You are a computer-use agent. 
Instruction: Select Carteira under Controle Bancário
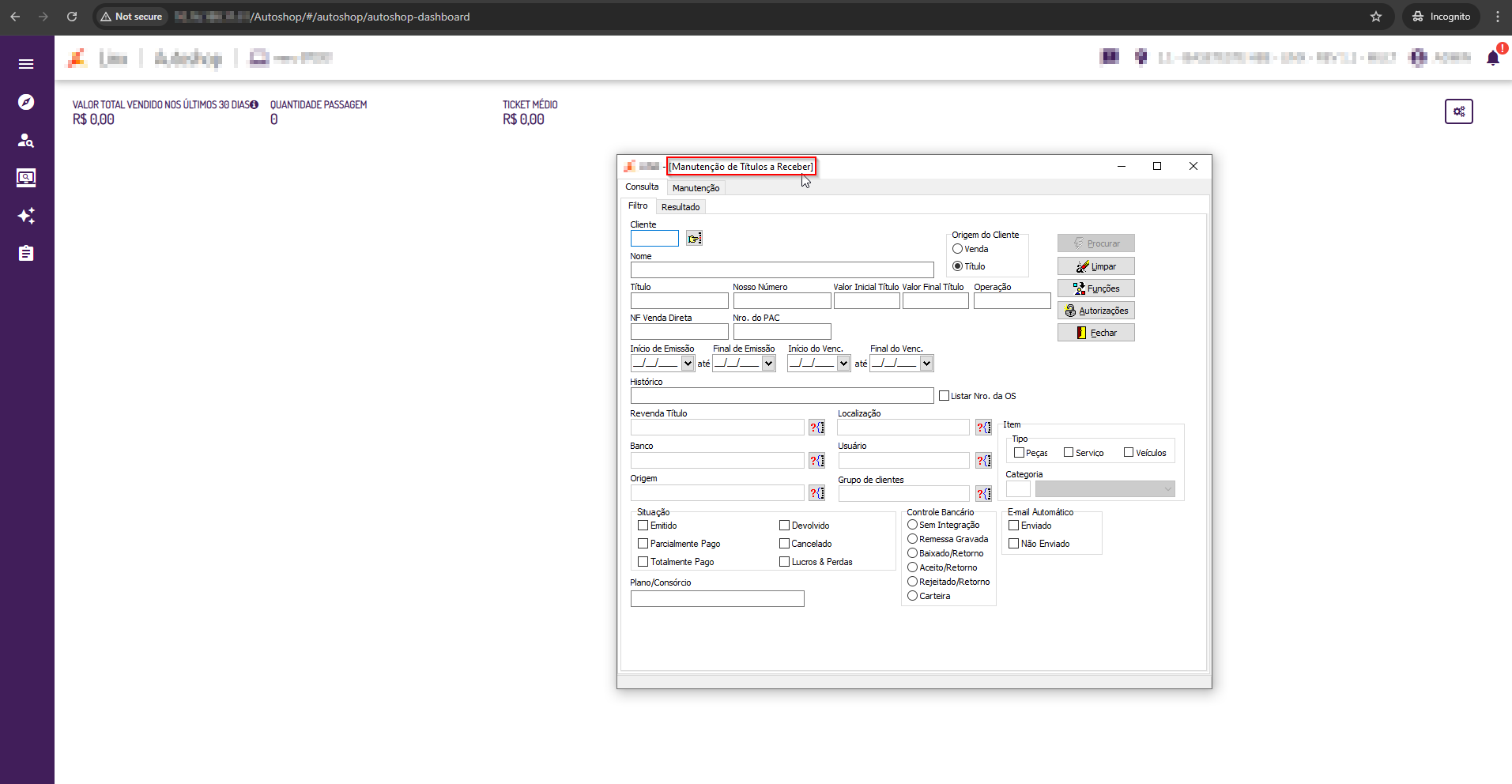pos(912,596)
